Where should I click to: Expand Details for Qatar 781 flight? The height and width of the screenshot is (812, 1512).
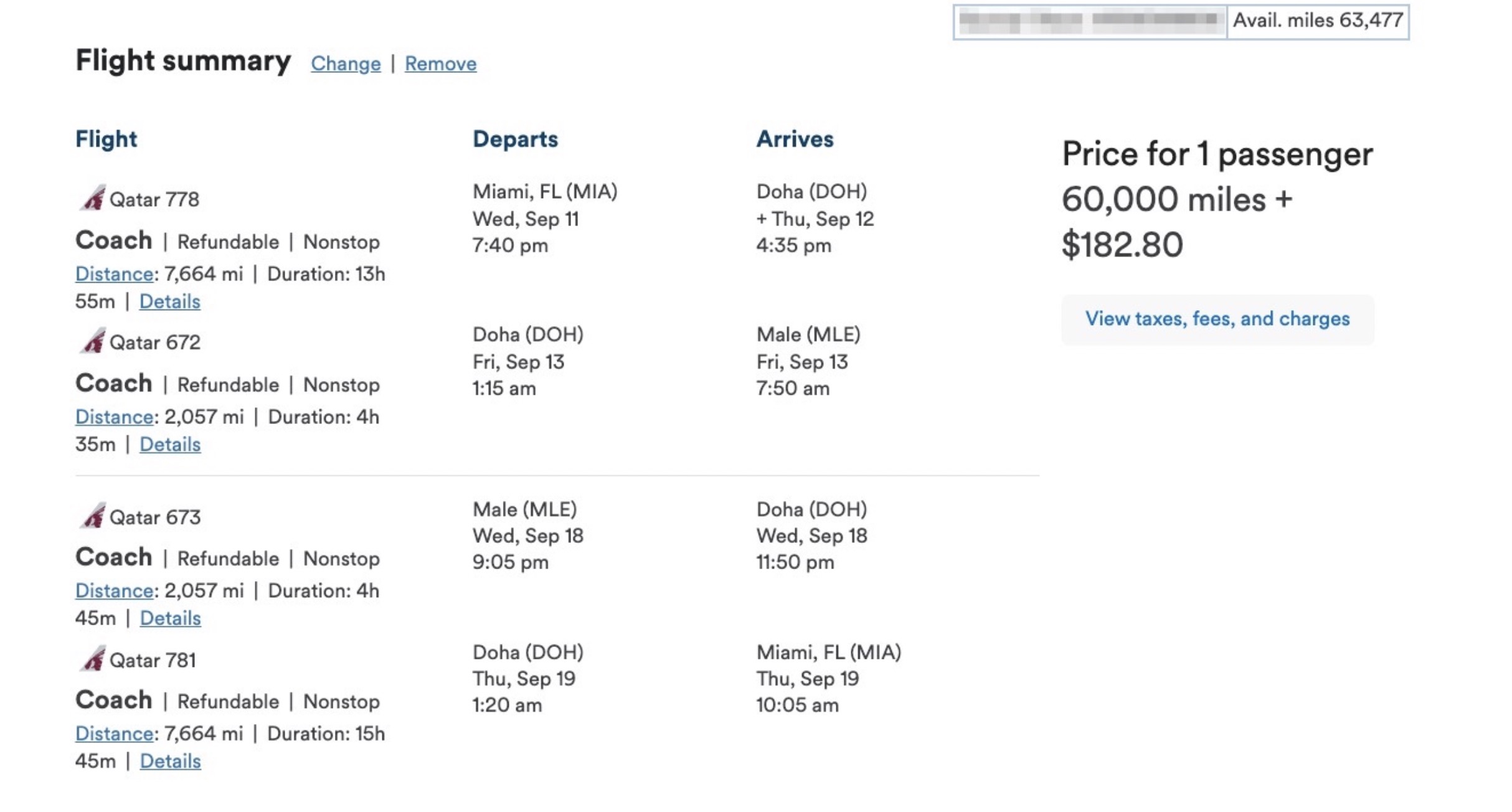pyautogui.click(x=170, y=760)
